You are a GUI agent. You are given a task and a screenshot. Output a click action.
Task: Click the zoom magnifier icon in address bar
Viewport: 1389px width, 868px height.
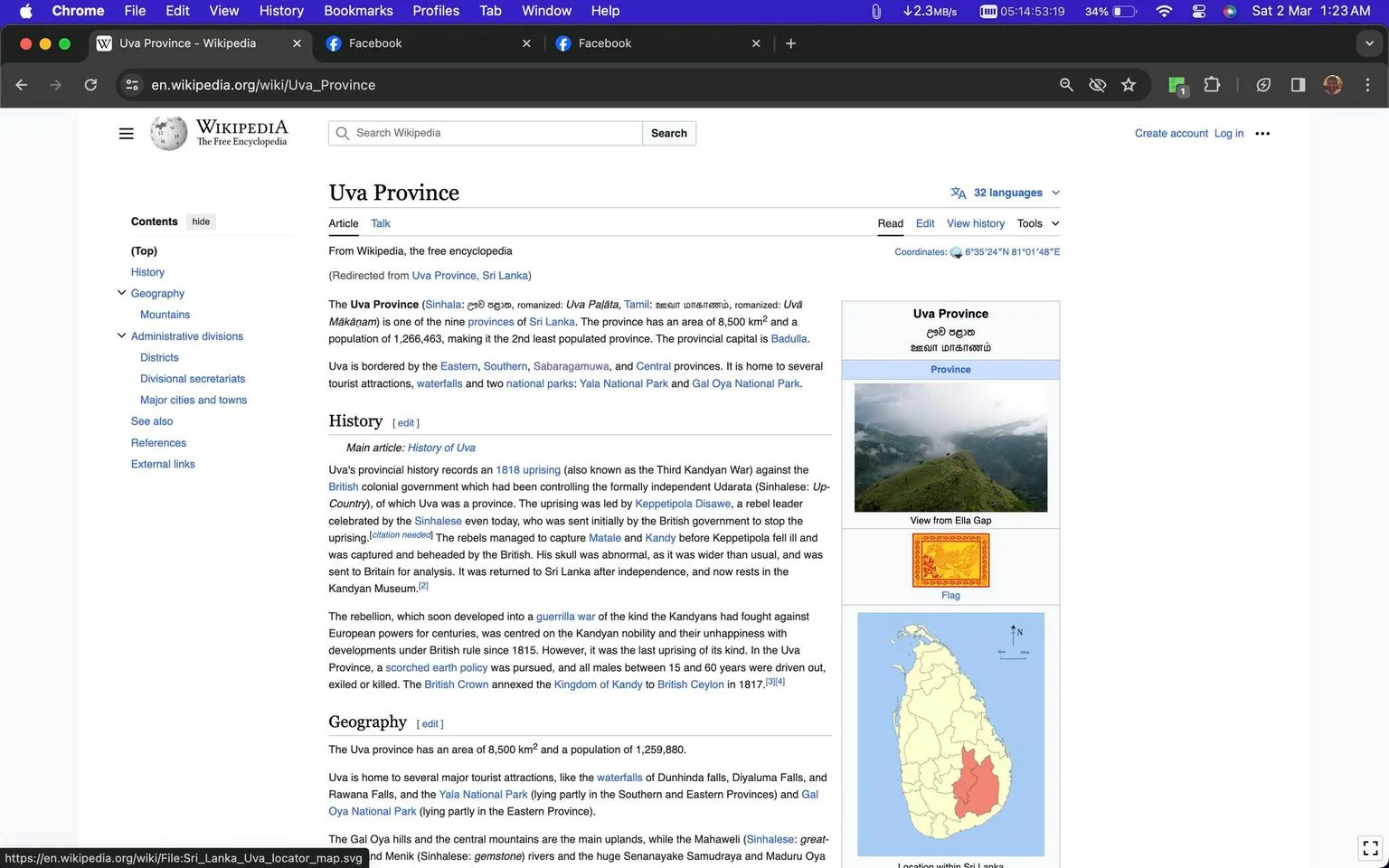pos(1066,85)
